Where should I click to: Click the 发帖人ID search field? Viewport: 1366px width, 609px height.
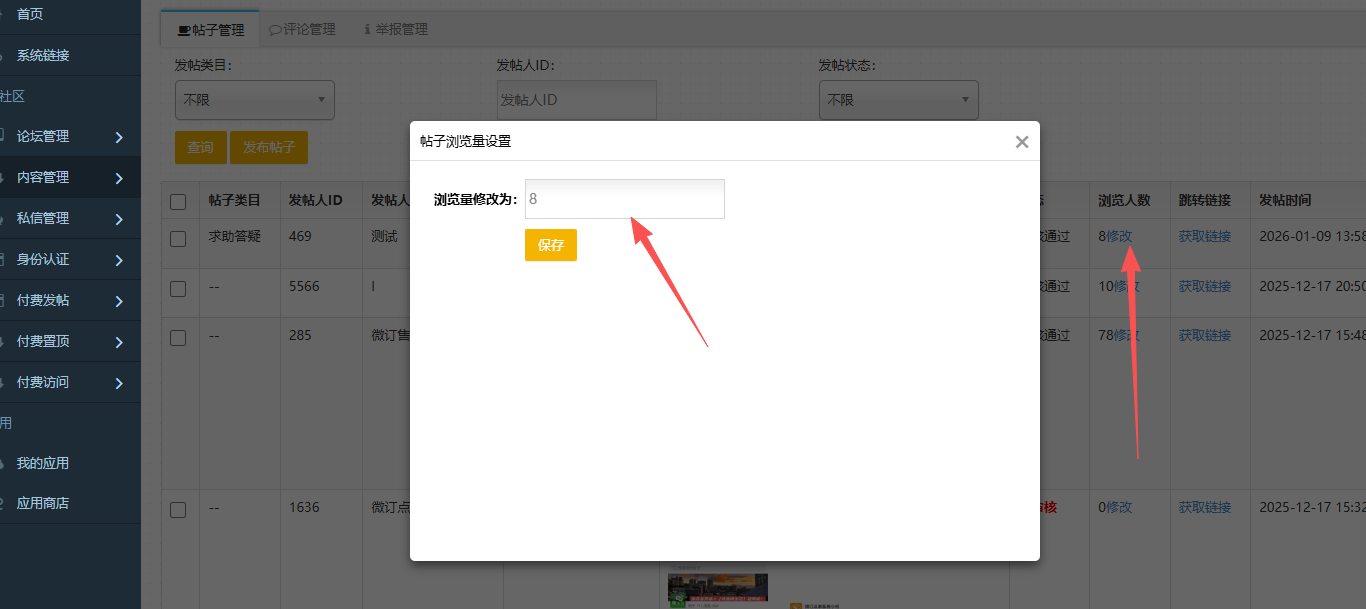576,100
